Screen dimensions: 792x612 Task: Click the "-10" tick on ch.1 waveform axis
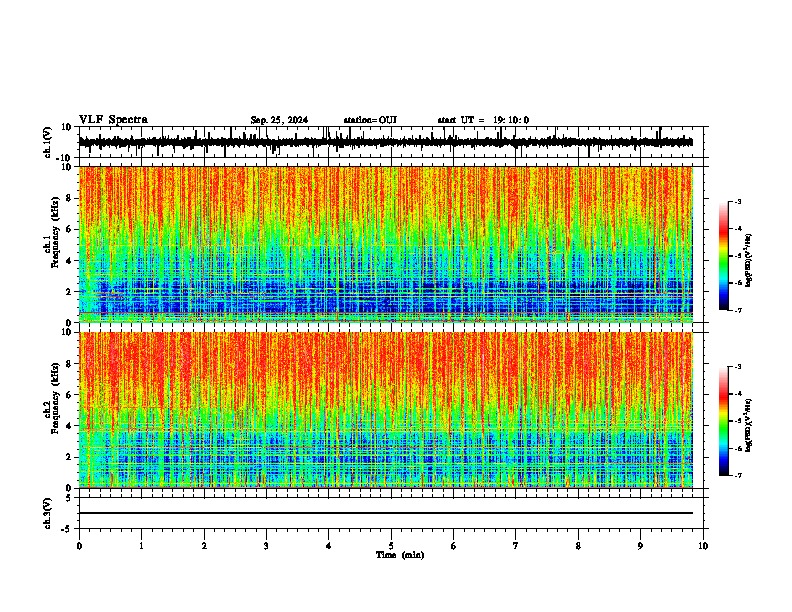tap(65, 158)
